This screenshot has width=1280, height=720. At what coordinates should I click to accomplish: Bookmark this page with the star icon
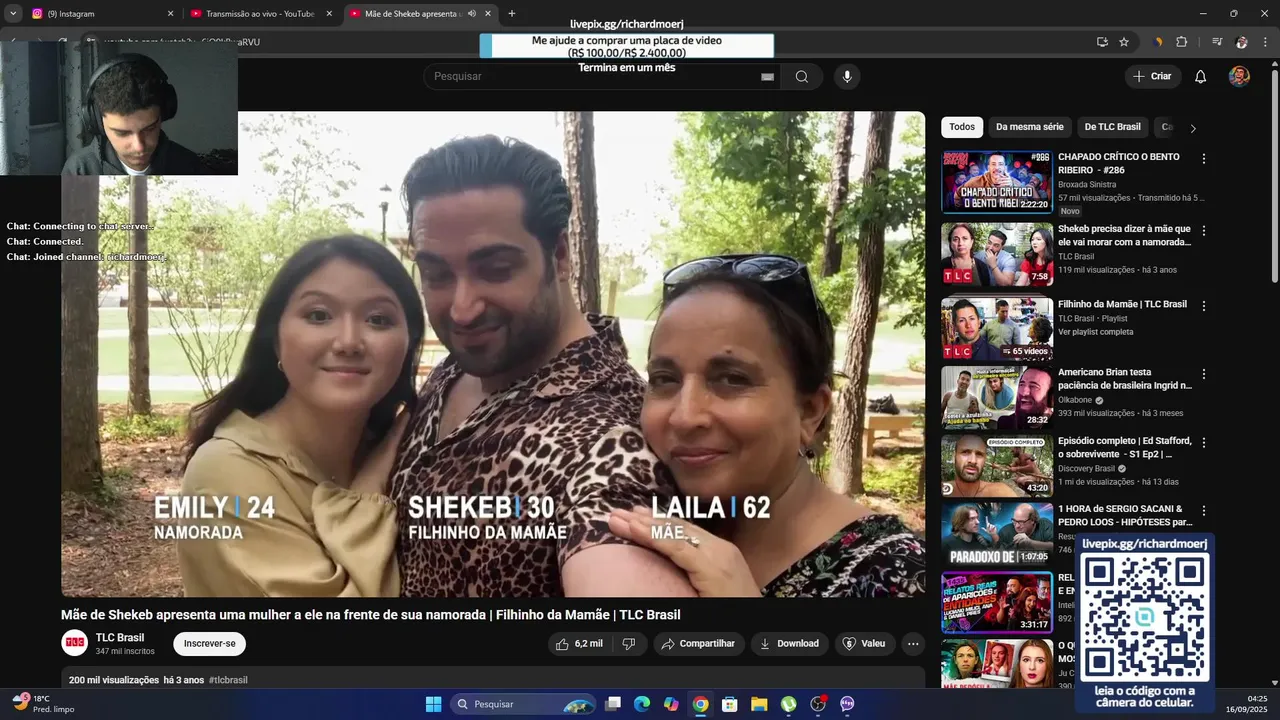(x=1124, y=42)
